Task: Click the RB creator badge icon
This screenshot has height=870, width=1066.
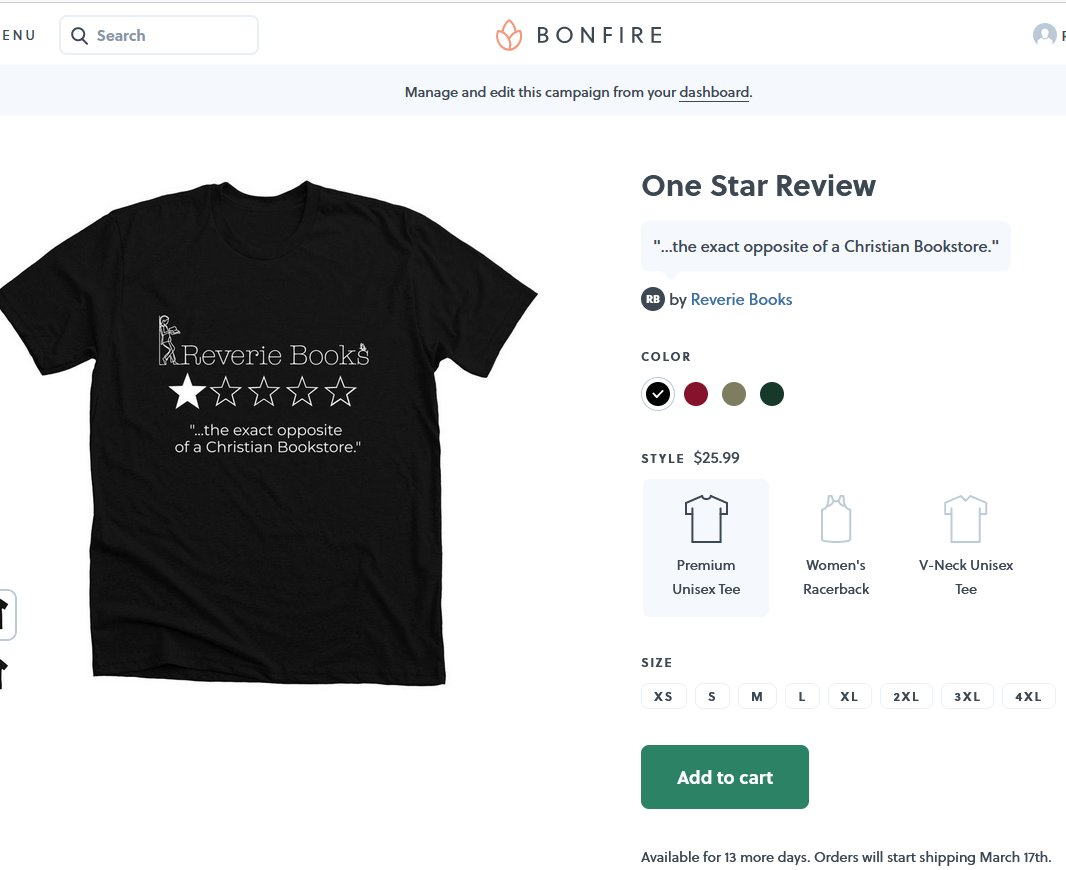Action: point(652,299)
